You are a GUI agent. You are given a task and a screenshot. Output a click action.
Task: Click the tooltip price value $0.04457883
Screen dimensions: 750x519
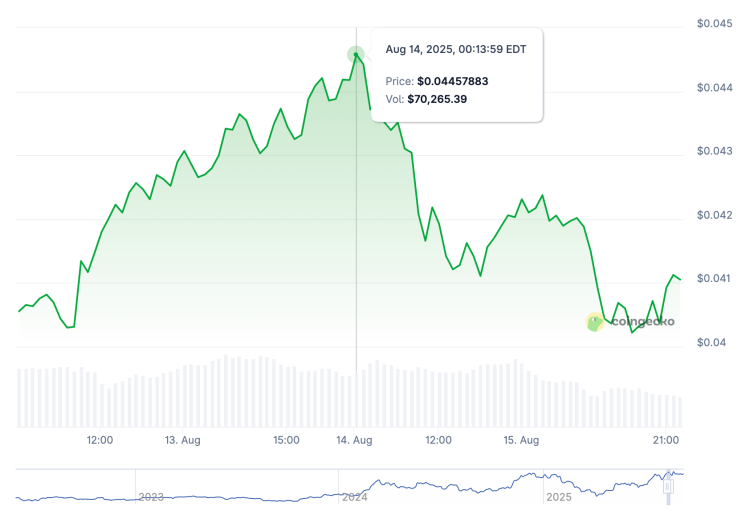(x=452, y=81)
